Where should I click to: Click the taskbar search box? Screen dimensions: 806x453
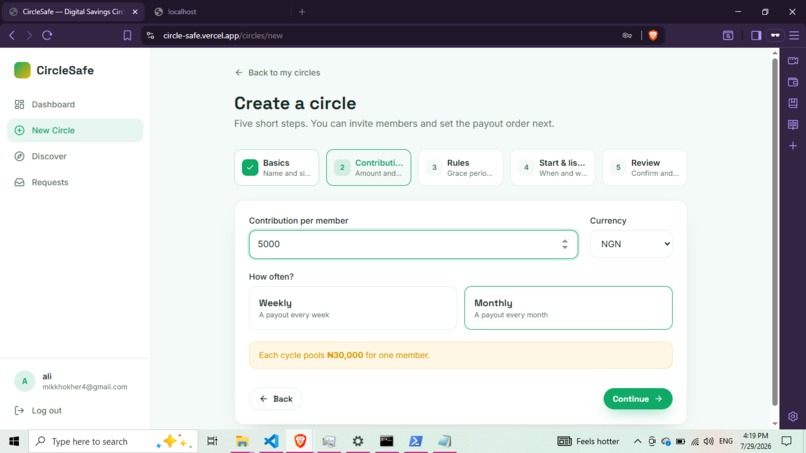click(x=113, y=441)
